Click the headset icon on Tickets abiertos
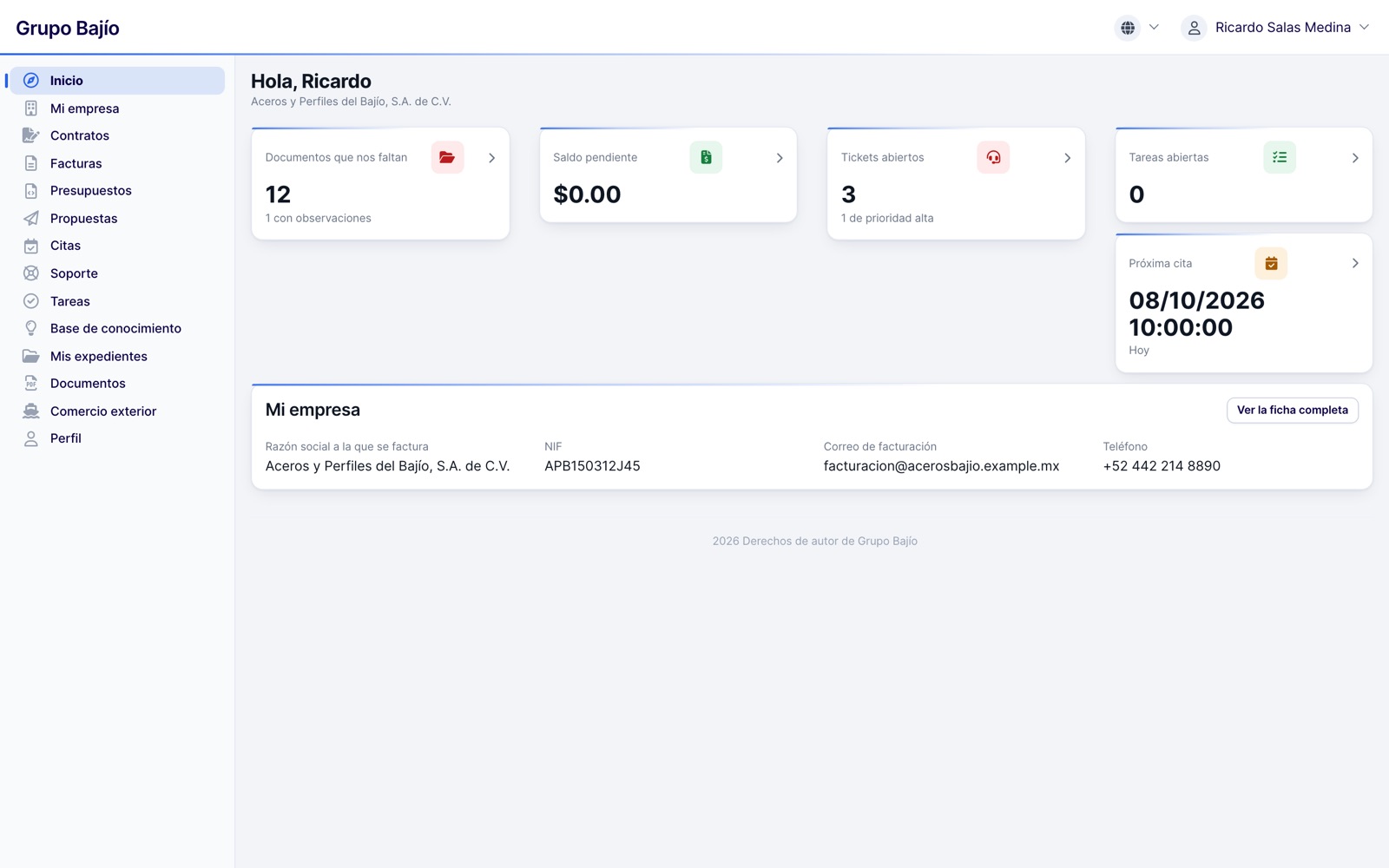Image resolution: width=1389 pixels, height=868 pixels. click(993, 157)
